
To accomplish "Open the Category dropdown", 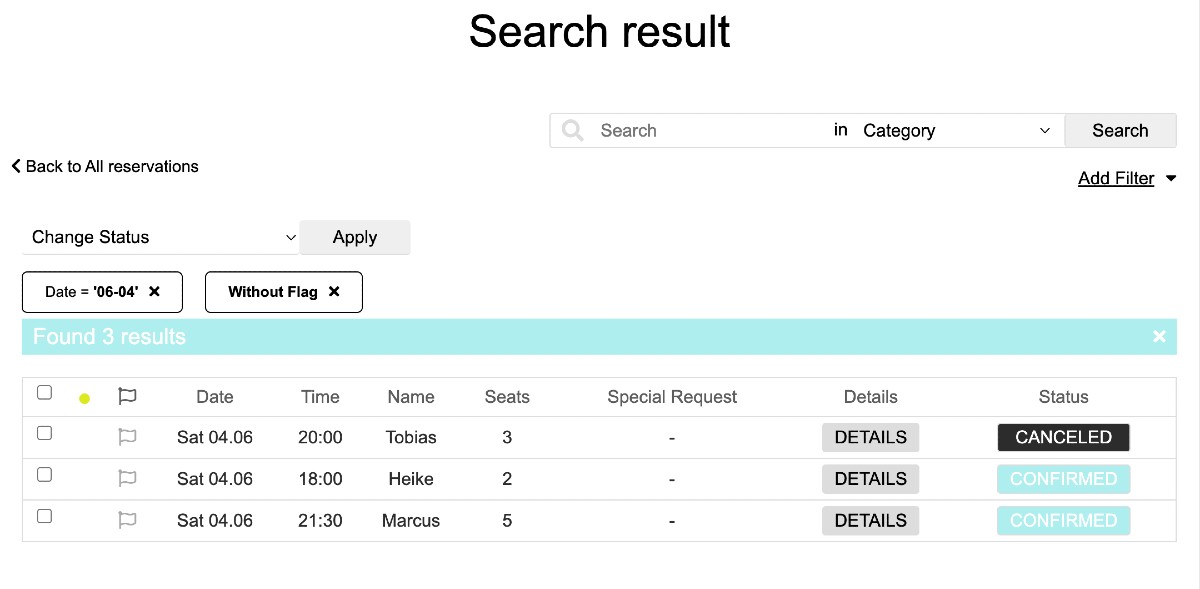I will (x=957, y=131).
